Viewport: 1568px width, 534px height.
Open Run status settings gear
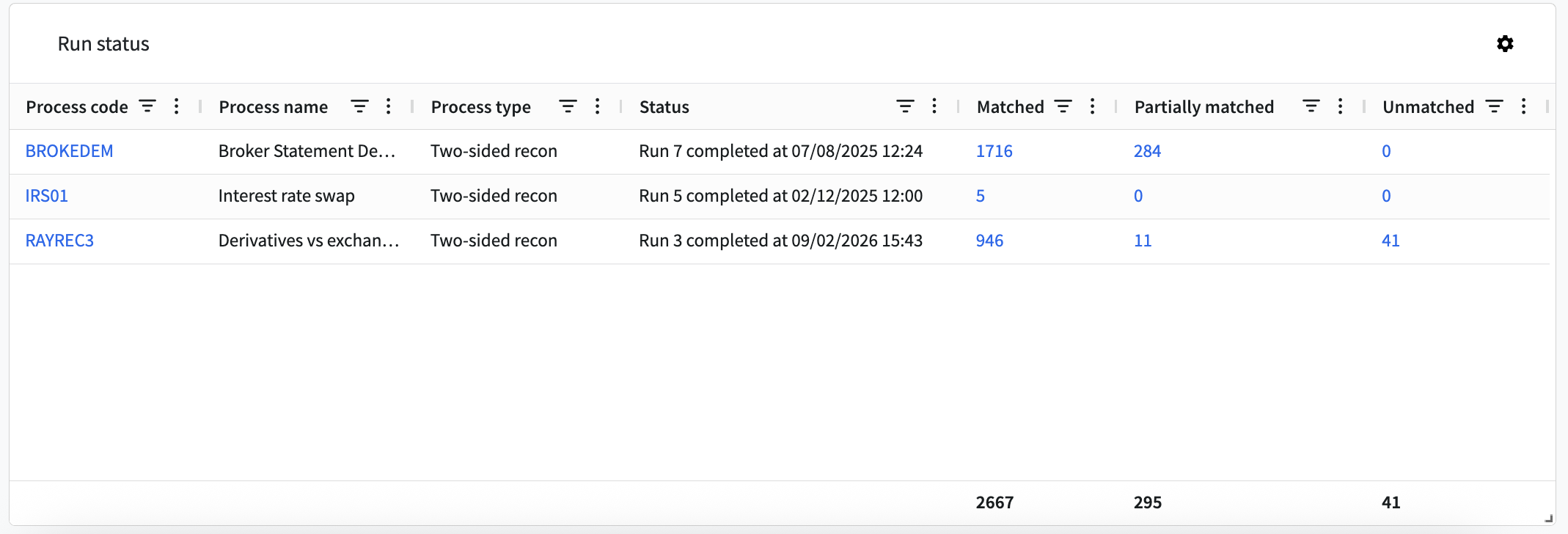click(x=1505, y=44)
